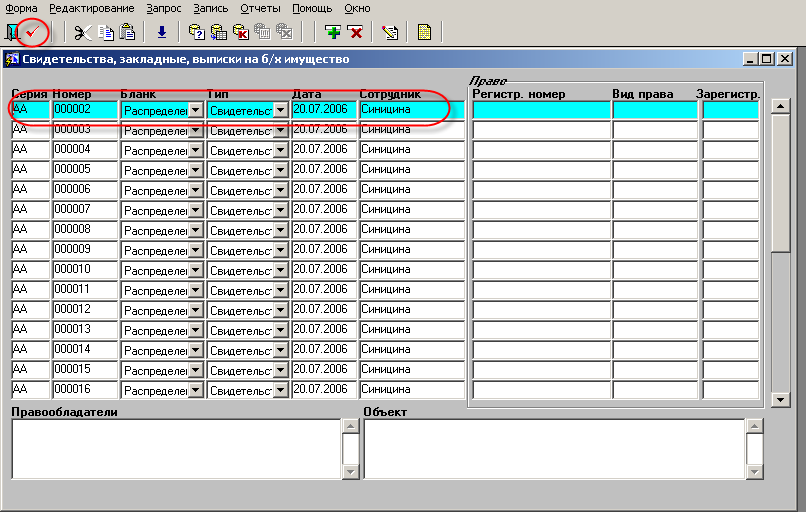806x512 pixels.
Task: Expand the Тип dropdown for row 000002
Action: pos(280,110)
